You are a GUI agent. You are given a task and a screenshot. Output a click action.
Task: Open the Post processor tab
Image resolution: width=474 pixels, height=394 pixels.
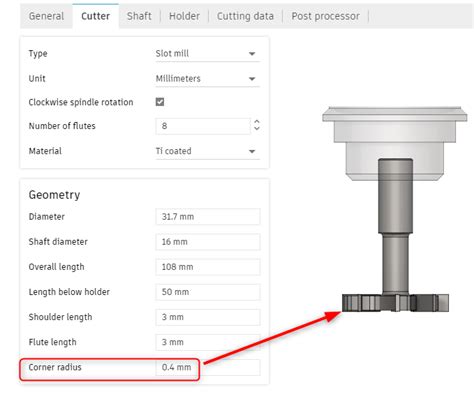point(326,16)
